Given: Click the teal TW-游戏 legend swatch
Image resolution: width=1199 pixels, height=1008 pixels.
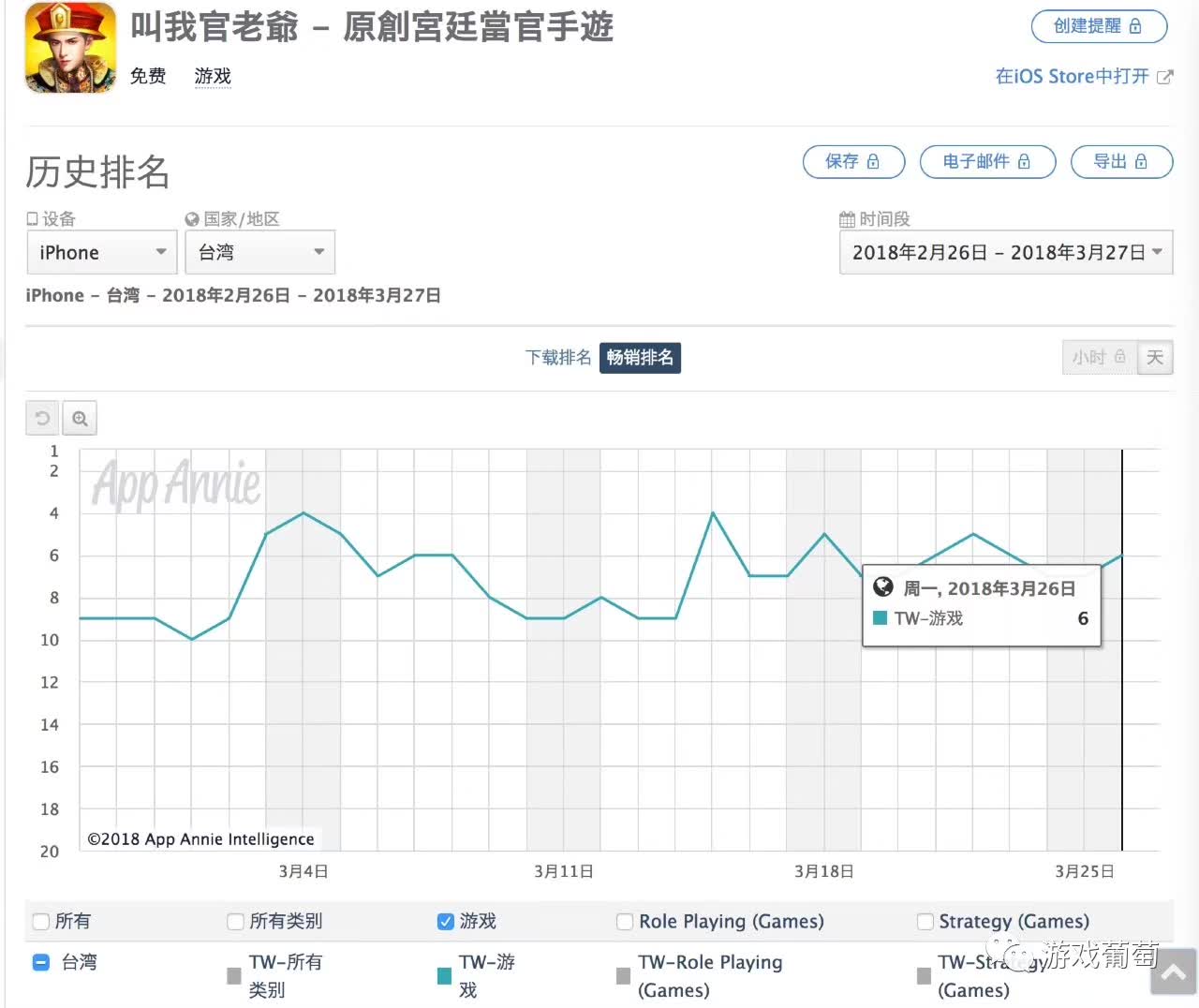Looking at the screenshot, I should coord(444,976).
